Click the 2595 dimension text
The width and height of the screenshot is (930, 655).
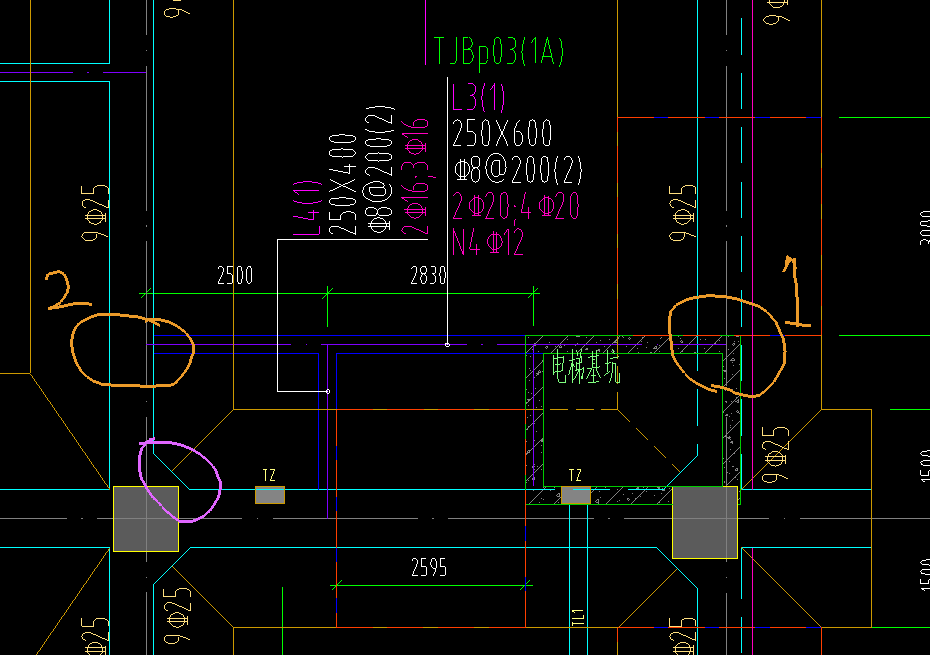(428, 568)
